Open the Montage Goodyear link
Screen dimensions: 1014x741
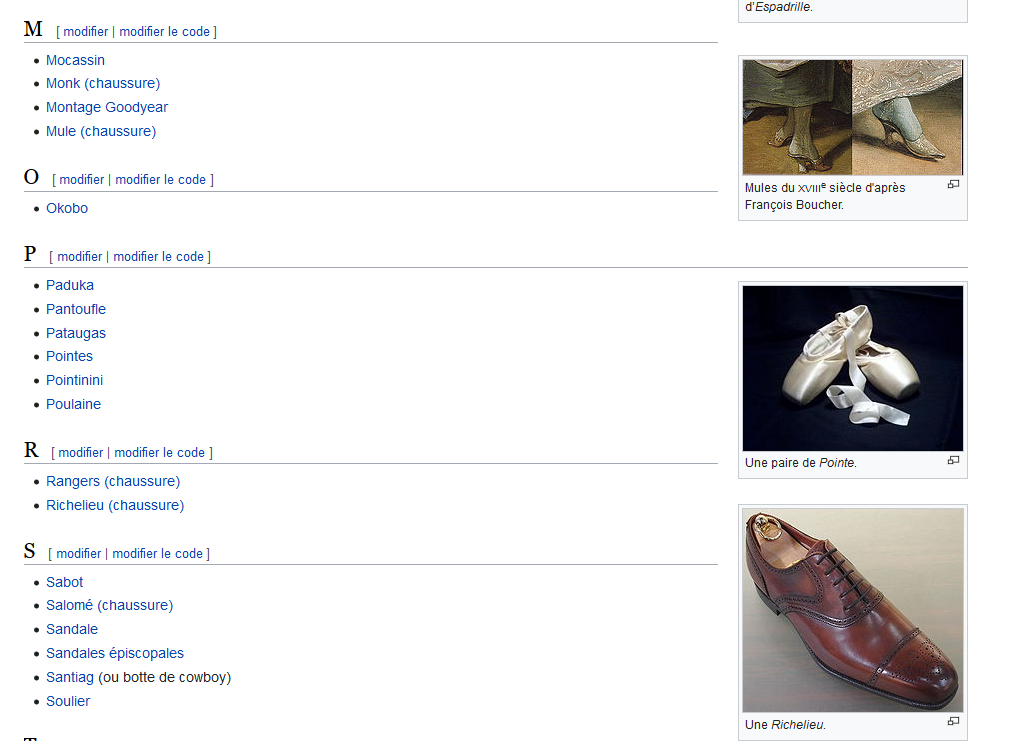(107, 107)
